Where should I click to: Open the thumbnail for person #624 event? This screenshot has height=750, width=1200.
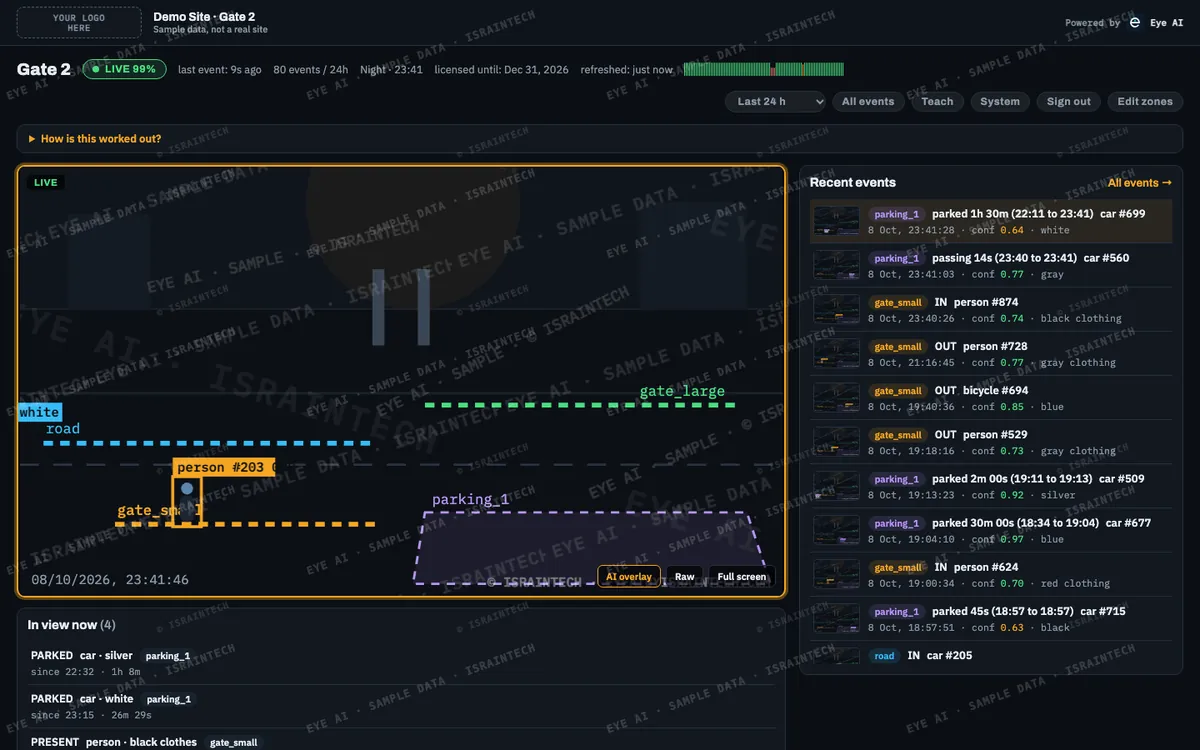click(836, 573)
